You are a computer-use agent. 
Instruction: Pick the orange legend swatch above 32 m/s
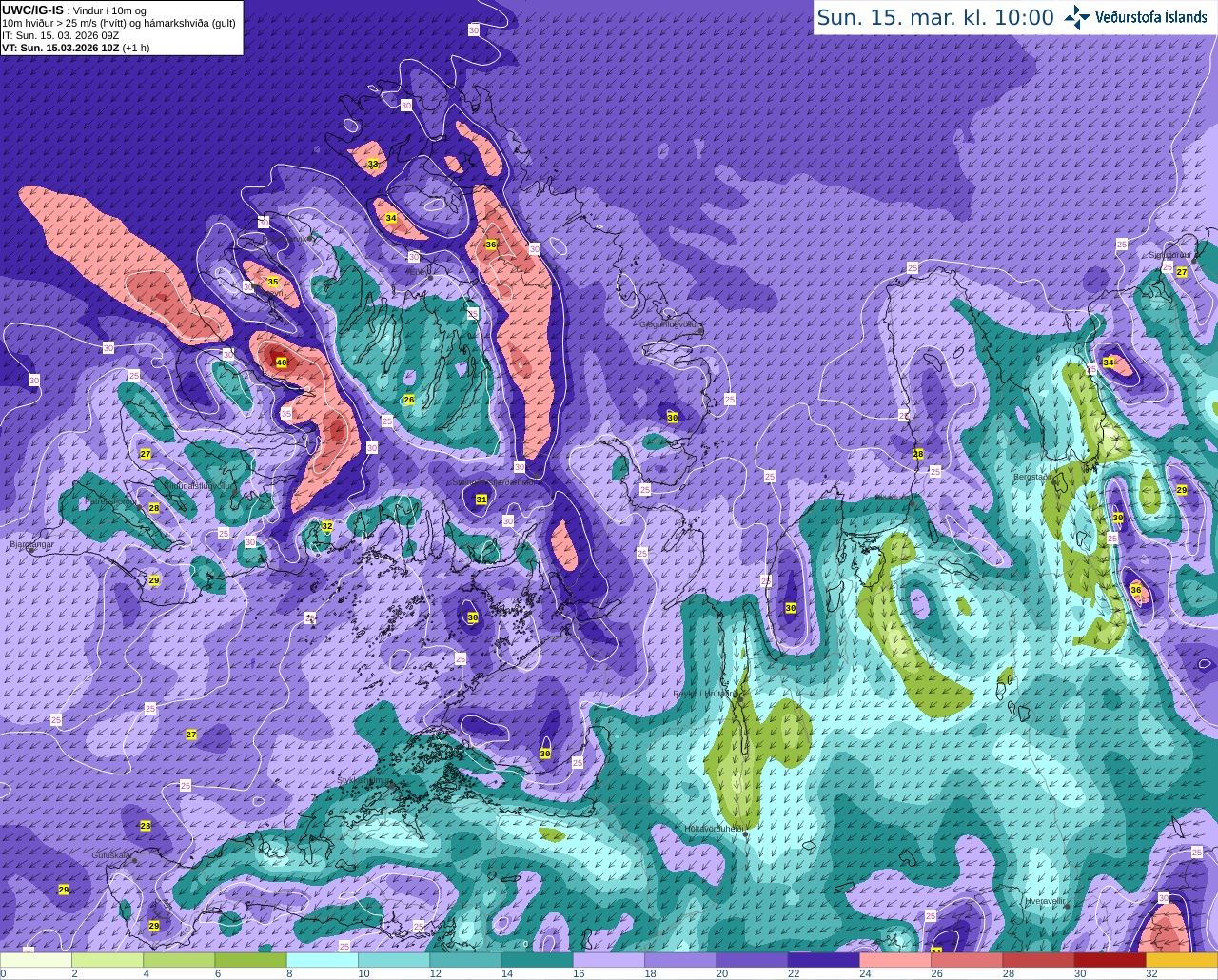tap(1182, 959)
